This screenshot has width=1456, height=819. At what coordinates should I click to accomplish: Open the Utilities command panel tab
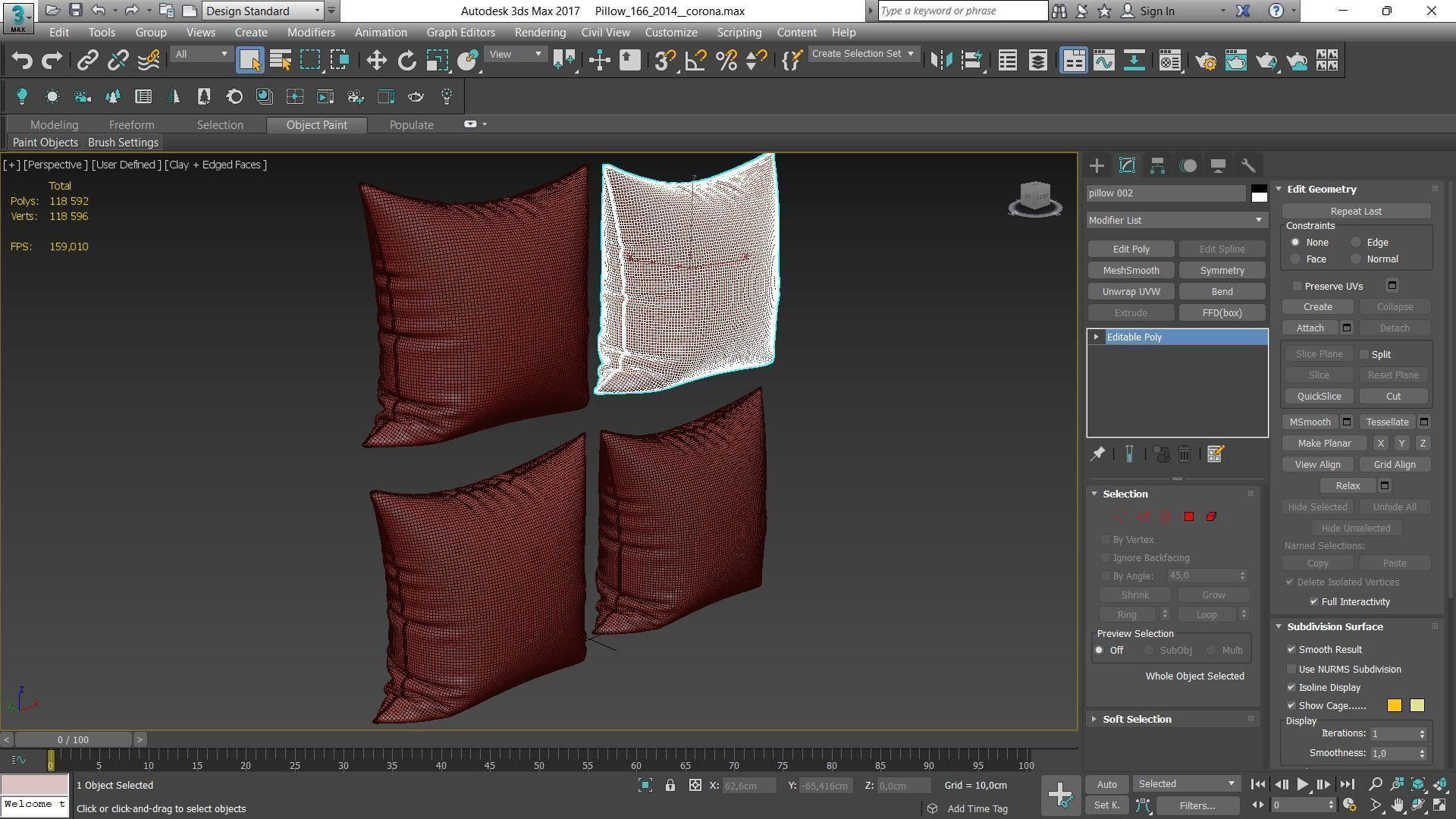tap(1248, 165)
